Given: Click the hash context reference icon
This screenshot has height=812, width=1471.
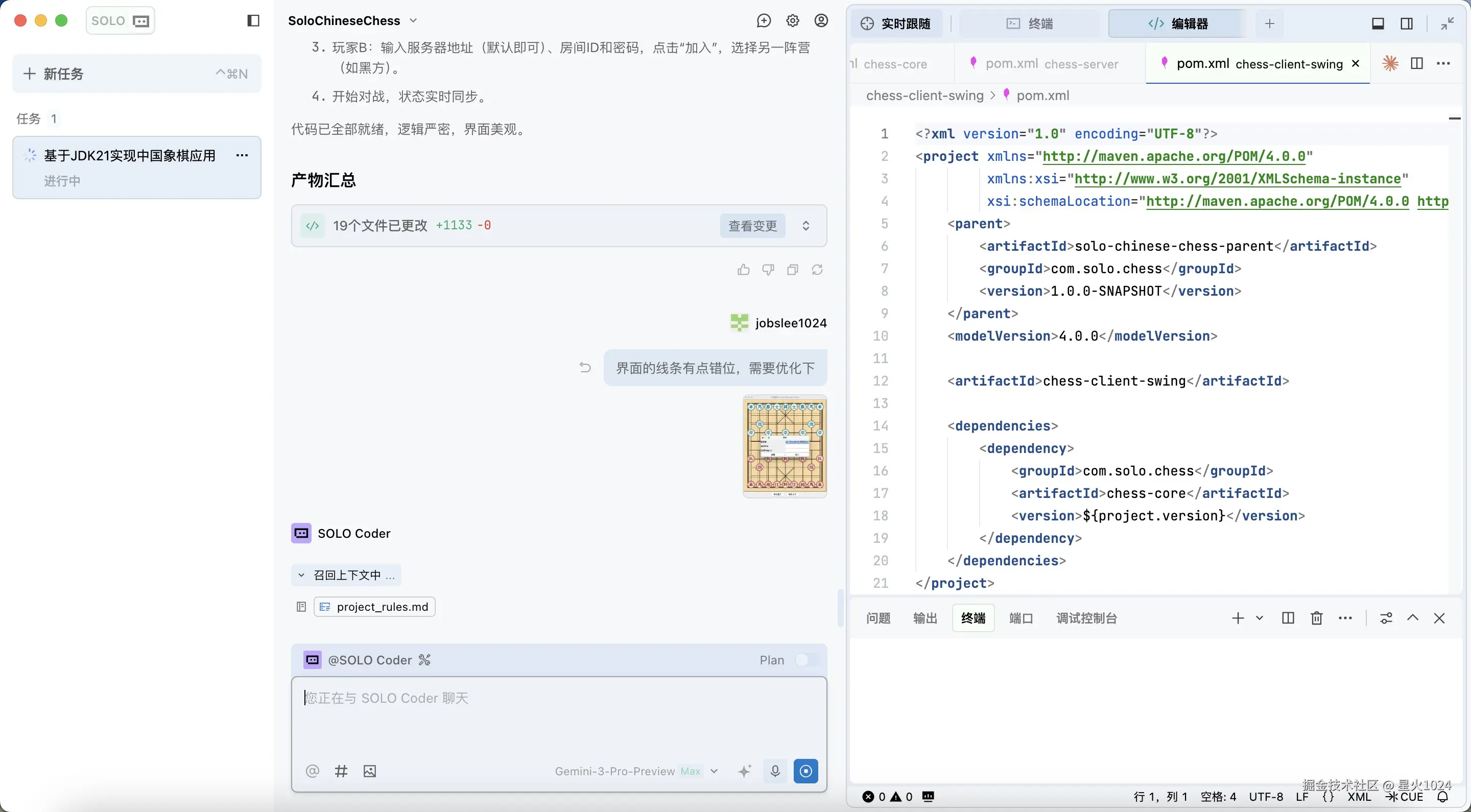Looking at the screenshot, I should 341,772.
